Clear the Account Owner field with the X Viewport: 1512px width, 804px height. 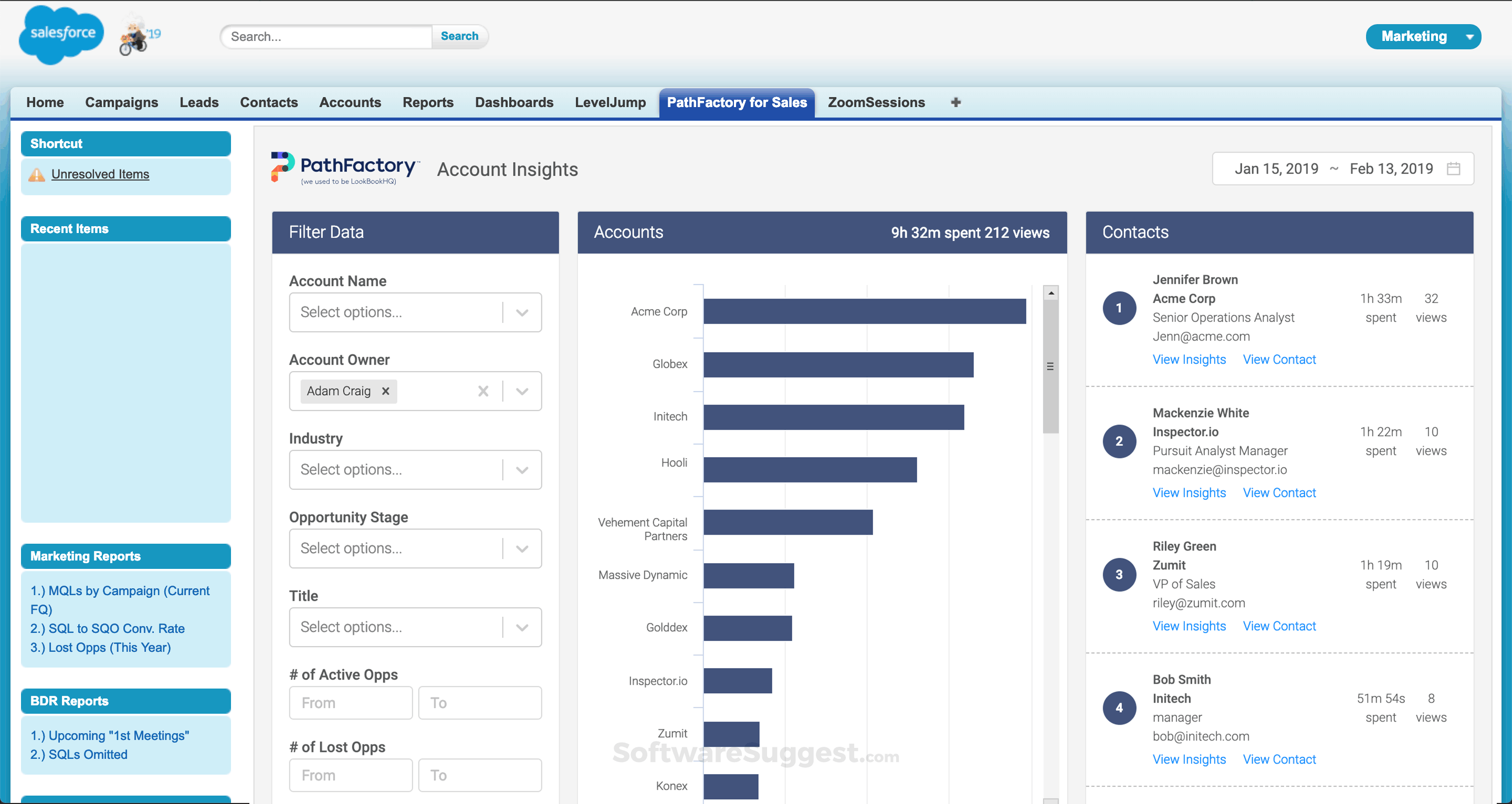(x=483, y=391)
